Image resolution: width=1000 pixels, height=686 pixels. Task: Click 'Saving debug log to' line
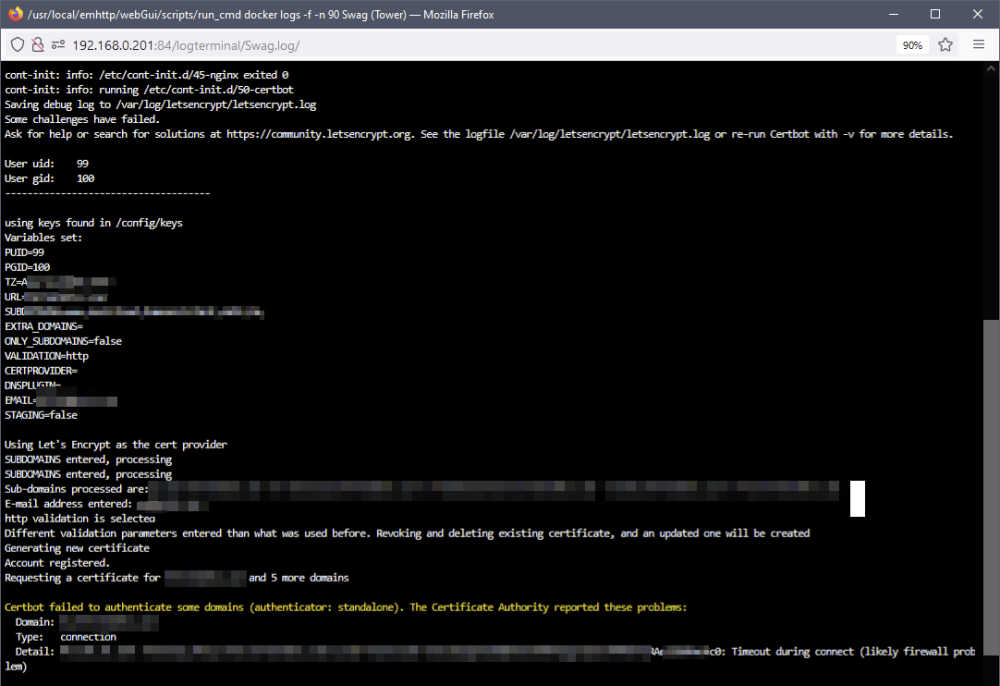[160, 105]
